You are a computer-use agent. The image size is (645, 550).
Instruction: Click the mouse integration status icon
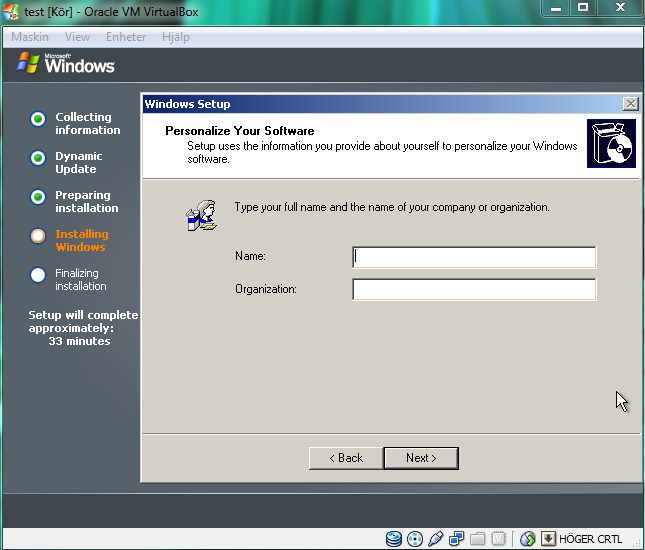point(528,538)
